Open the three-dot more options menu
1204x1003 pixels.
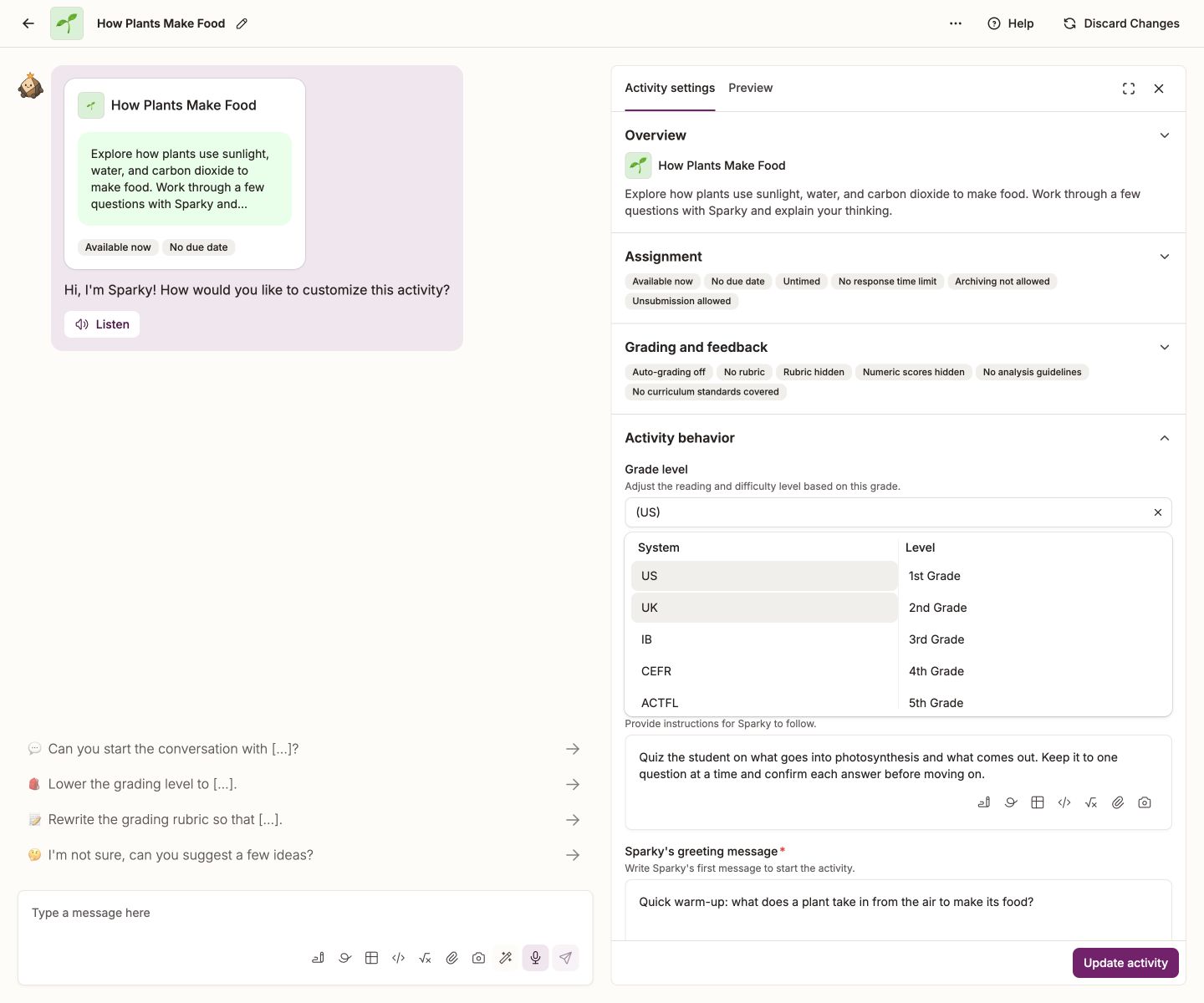(956, 23)
